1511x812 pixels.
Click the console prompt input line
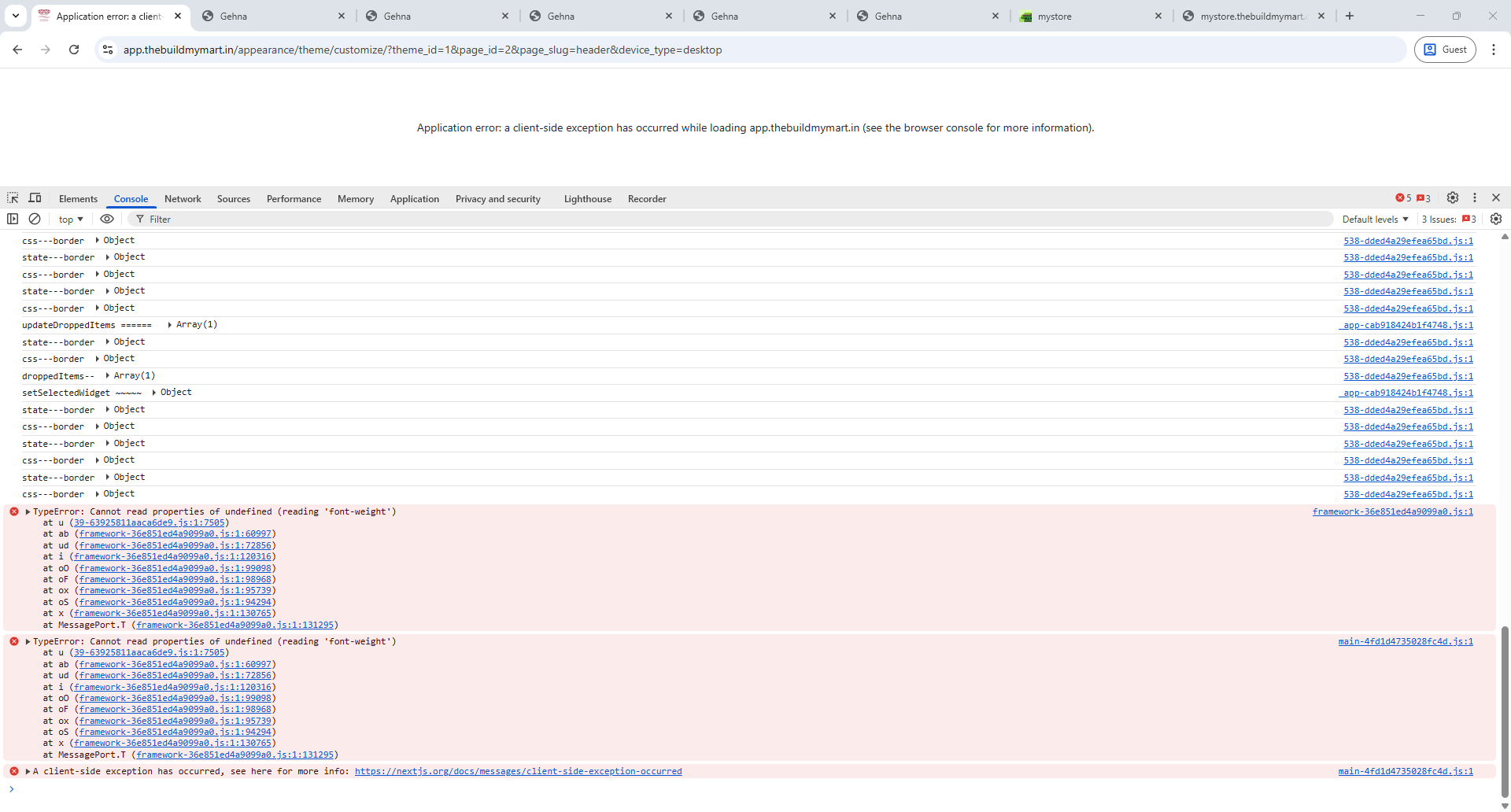tap(748, 789)
